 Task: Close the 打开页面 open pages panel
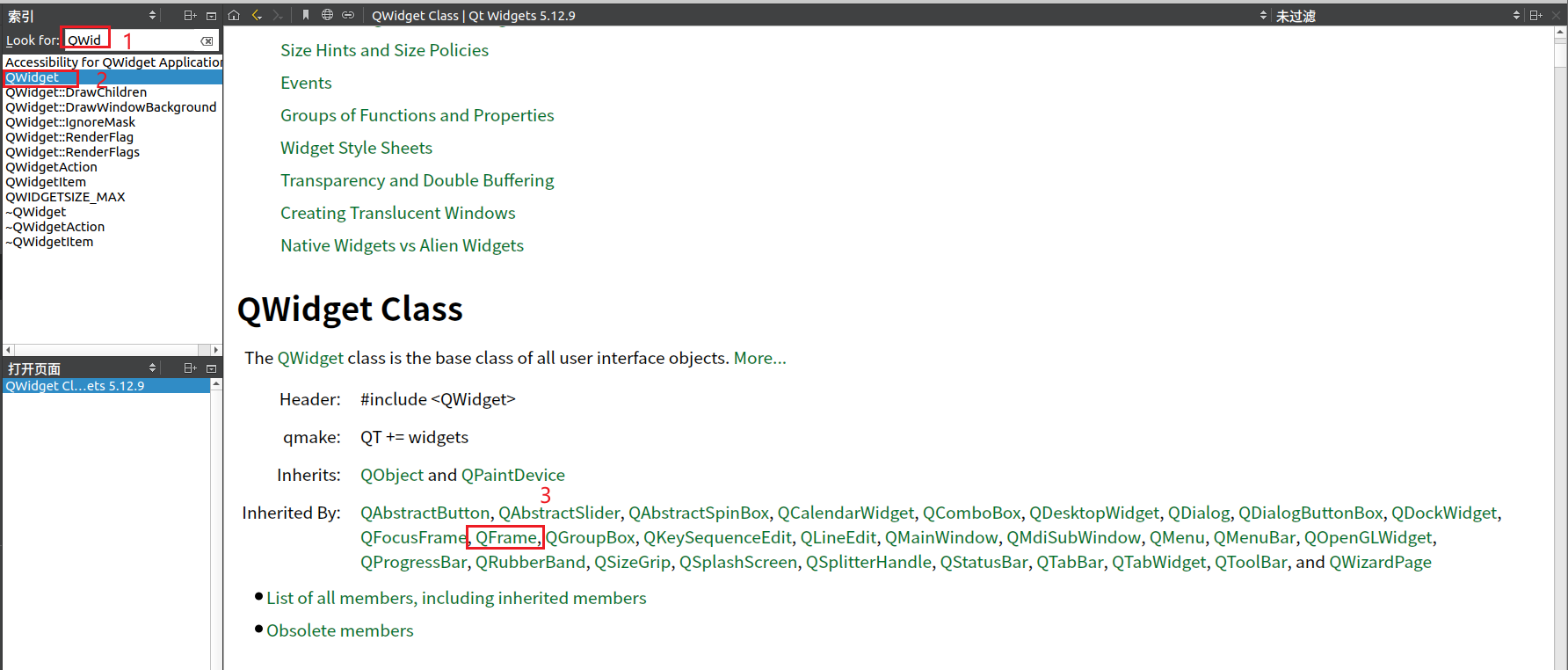[x=211, y=368]
